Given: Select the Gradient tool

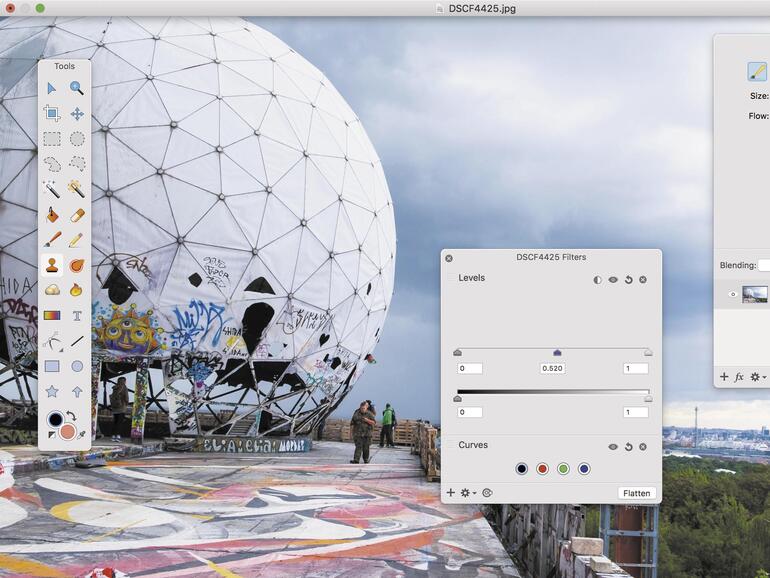Looking at the screenshot, I should [x=52, y=316].
